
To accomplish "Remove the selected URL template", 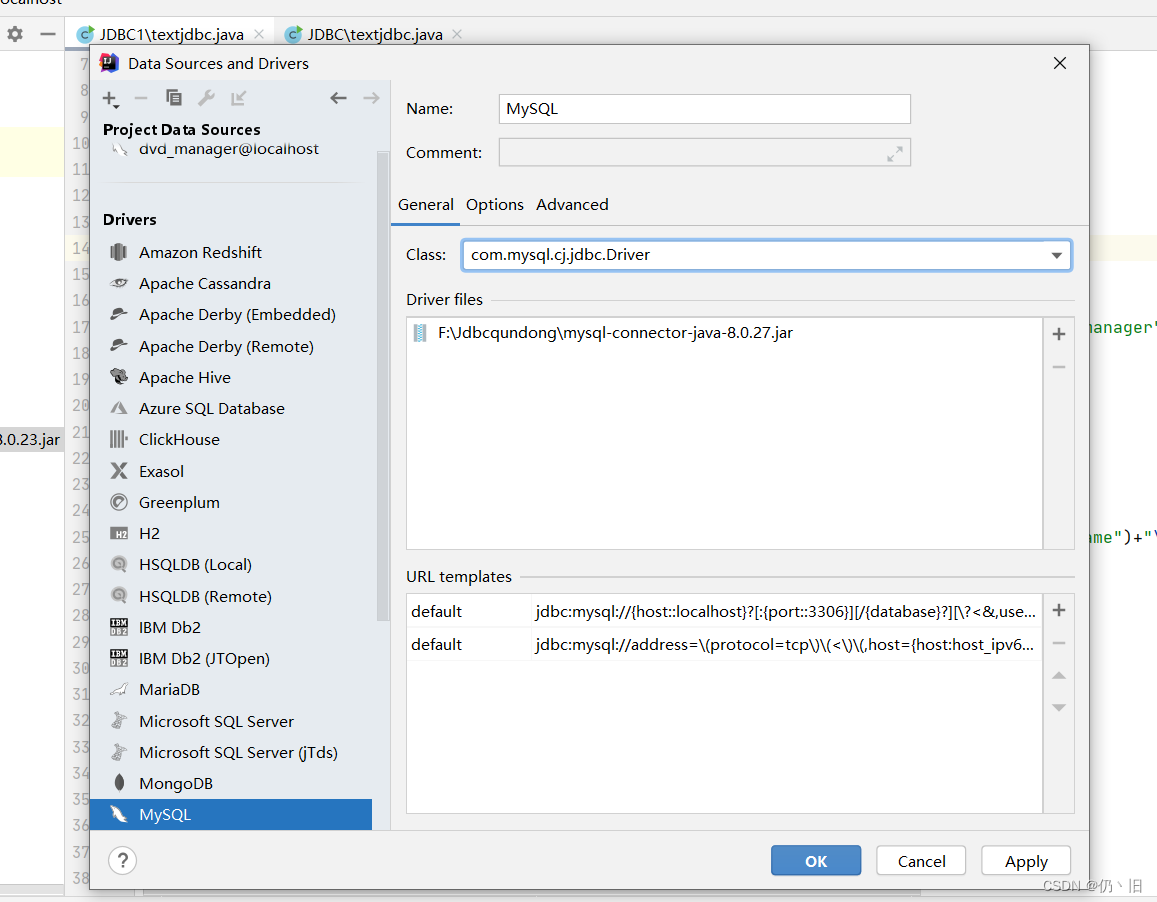I will click(x=1059, y=643).
